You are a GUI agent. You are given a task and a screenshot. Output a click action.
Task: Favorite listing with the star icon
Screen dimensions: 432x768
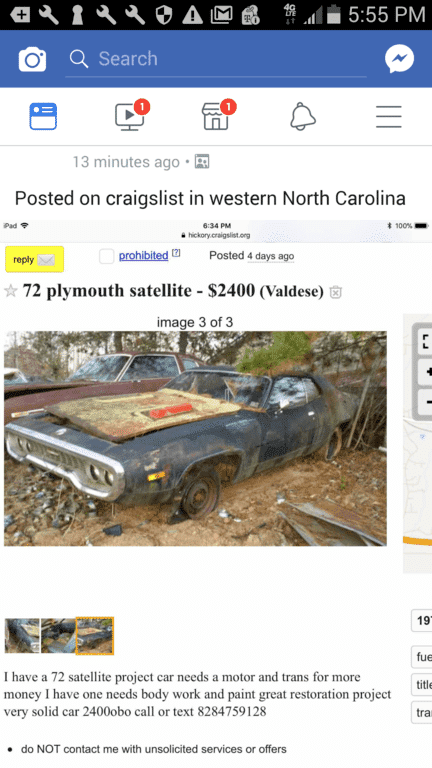click(x=10, y=291)
